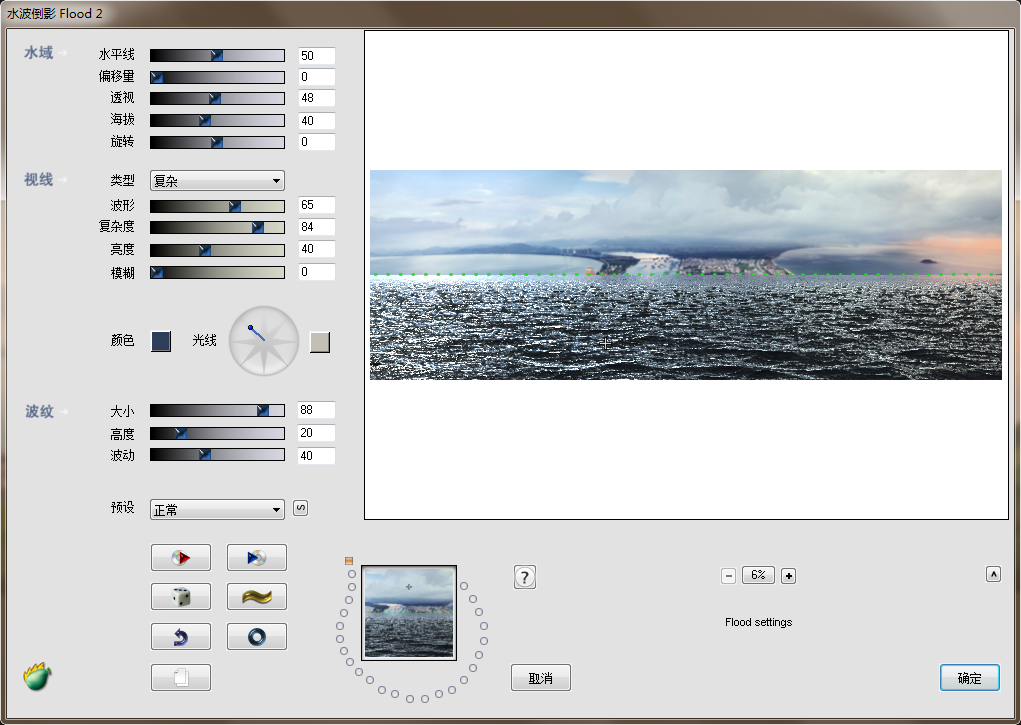Screen dimensions: 1021x725
Task: Click the blue undo arrow button
Action: (180, 636)
